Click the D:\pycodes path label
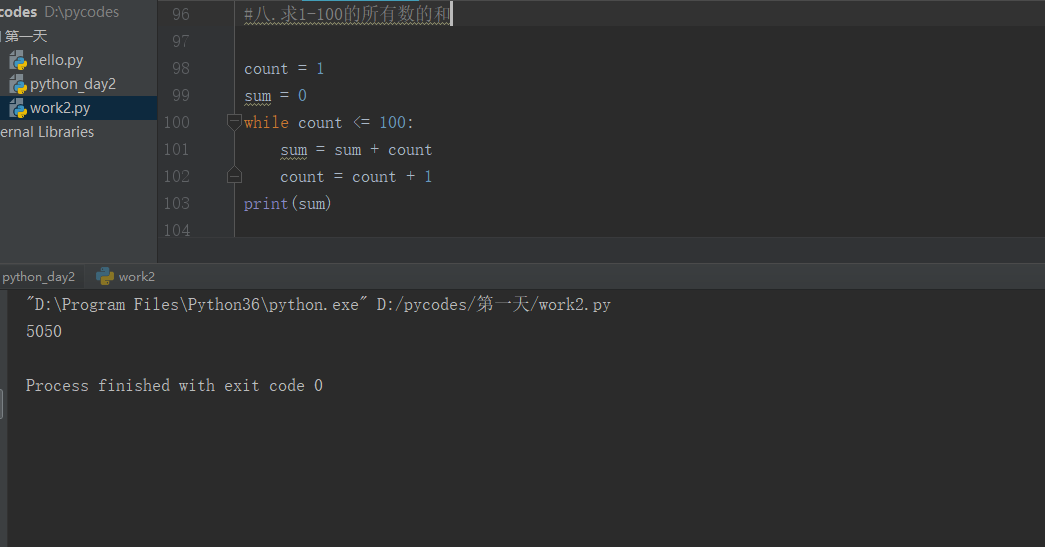Image resolution: width=1045 pixels, height=547 pixels. pos(81,12)
